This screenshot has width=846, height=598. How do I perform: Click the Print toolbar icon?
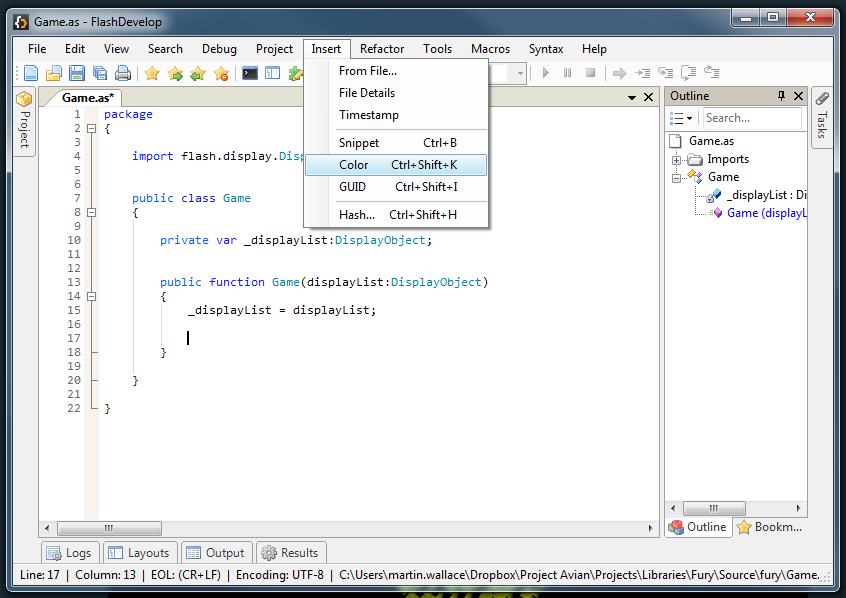point(123,73)
